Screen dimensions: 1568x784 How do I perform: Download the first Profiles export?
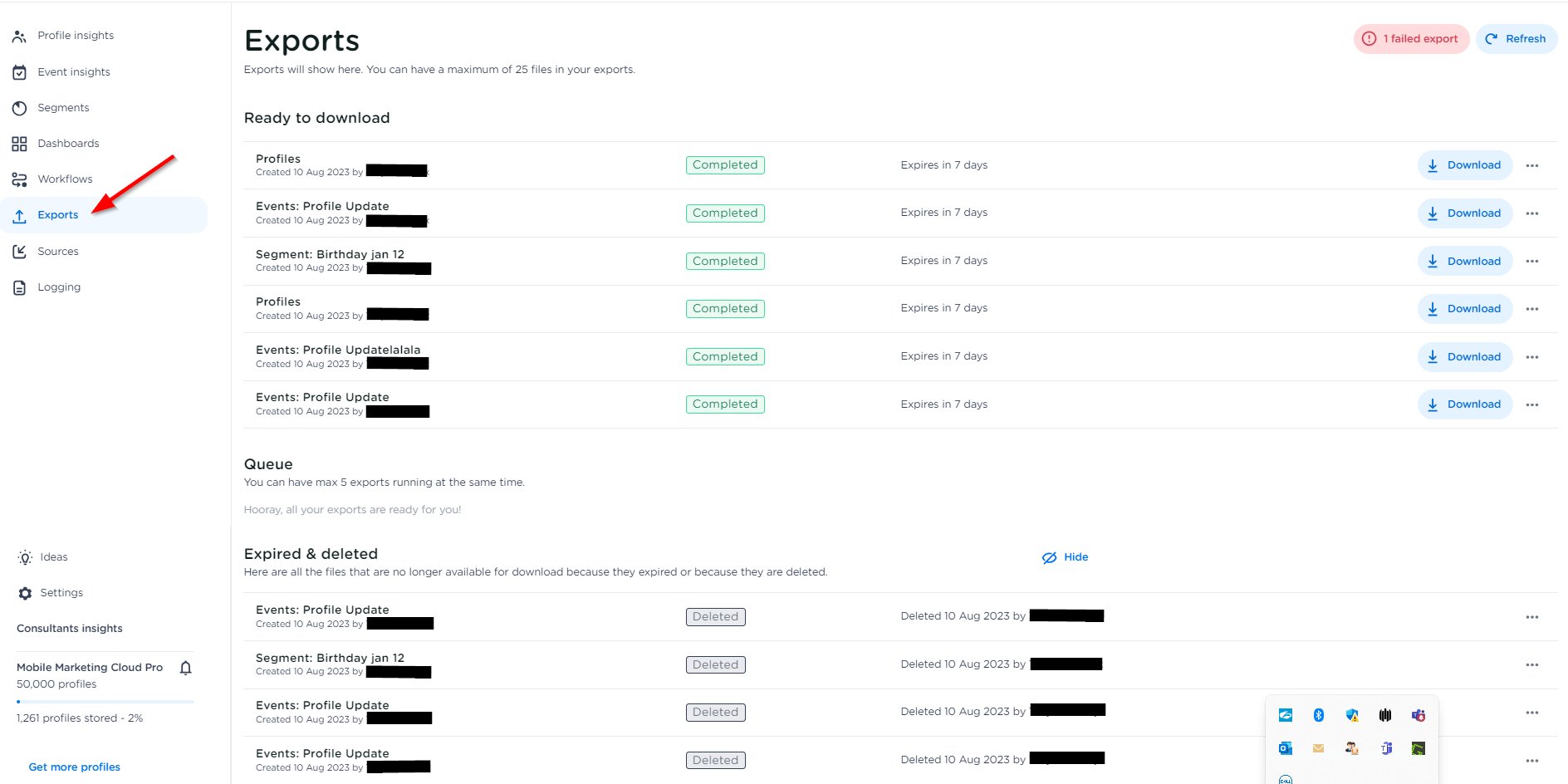point(1465,165)
